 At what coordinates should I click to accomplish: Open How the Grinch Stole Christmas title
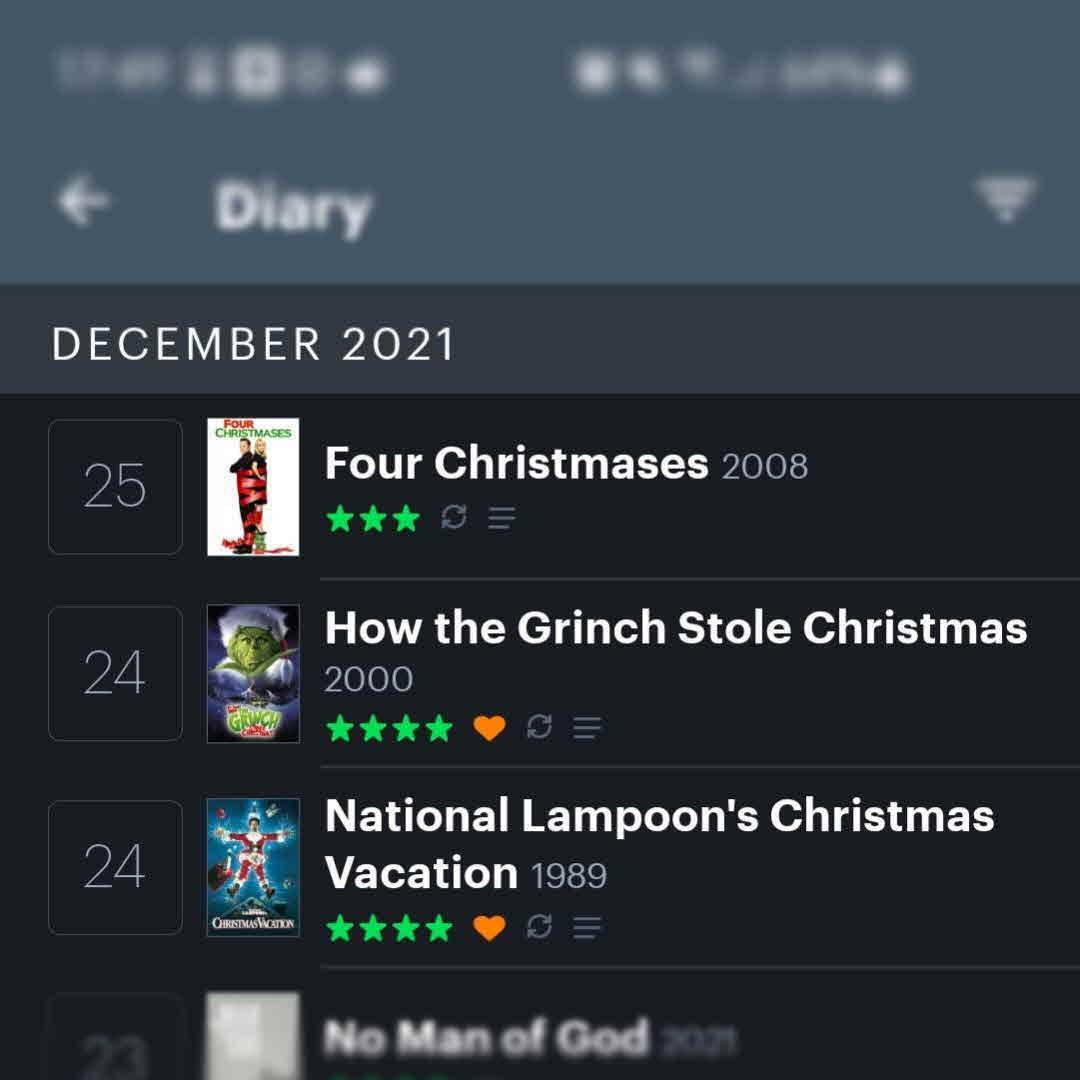click(676, 628)
